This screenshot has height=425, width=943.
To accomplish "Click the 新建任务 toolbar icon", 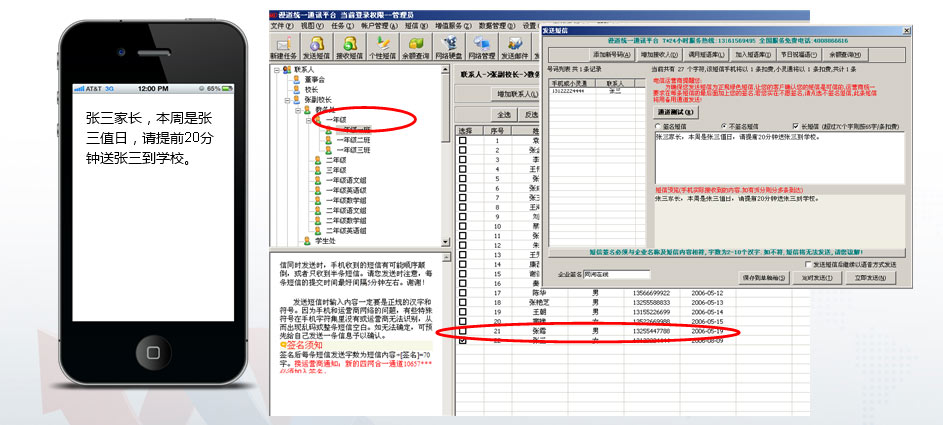I will tap(284, 48).
